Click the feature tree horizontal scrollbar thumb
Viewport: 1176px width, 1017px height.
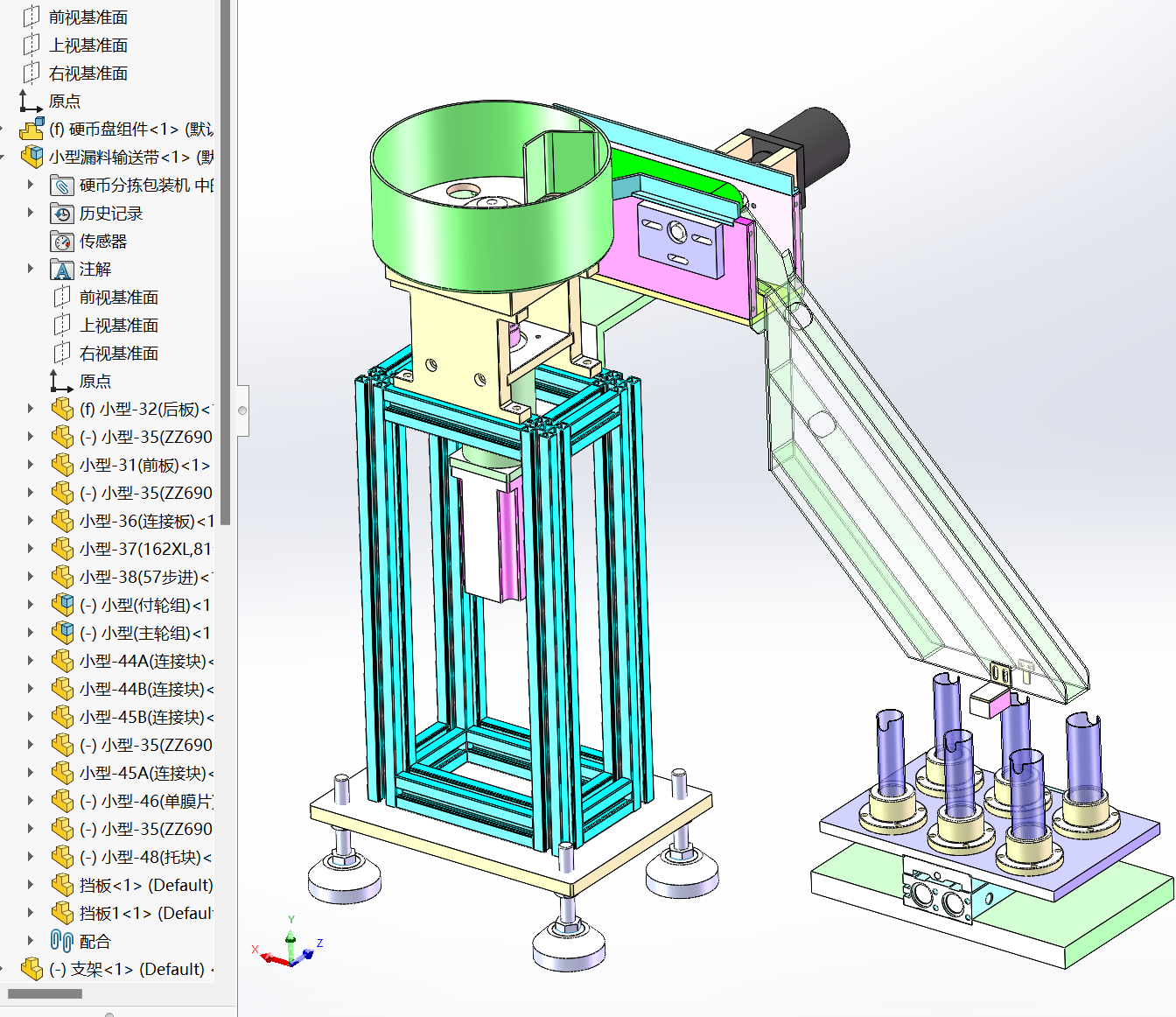(x=45, y=993)
